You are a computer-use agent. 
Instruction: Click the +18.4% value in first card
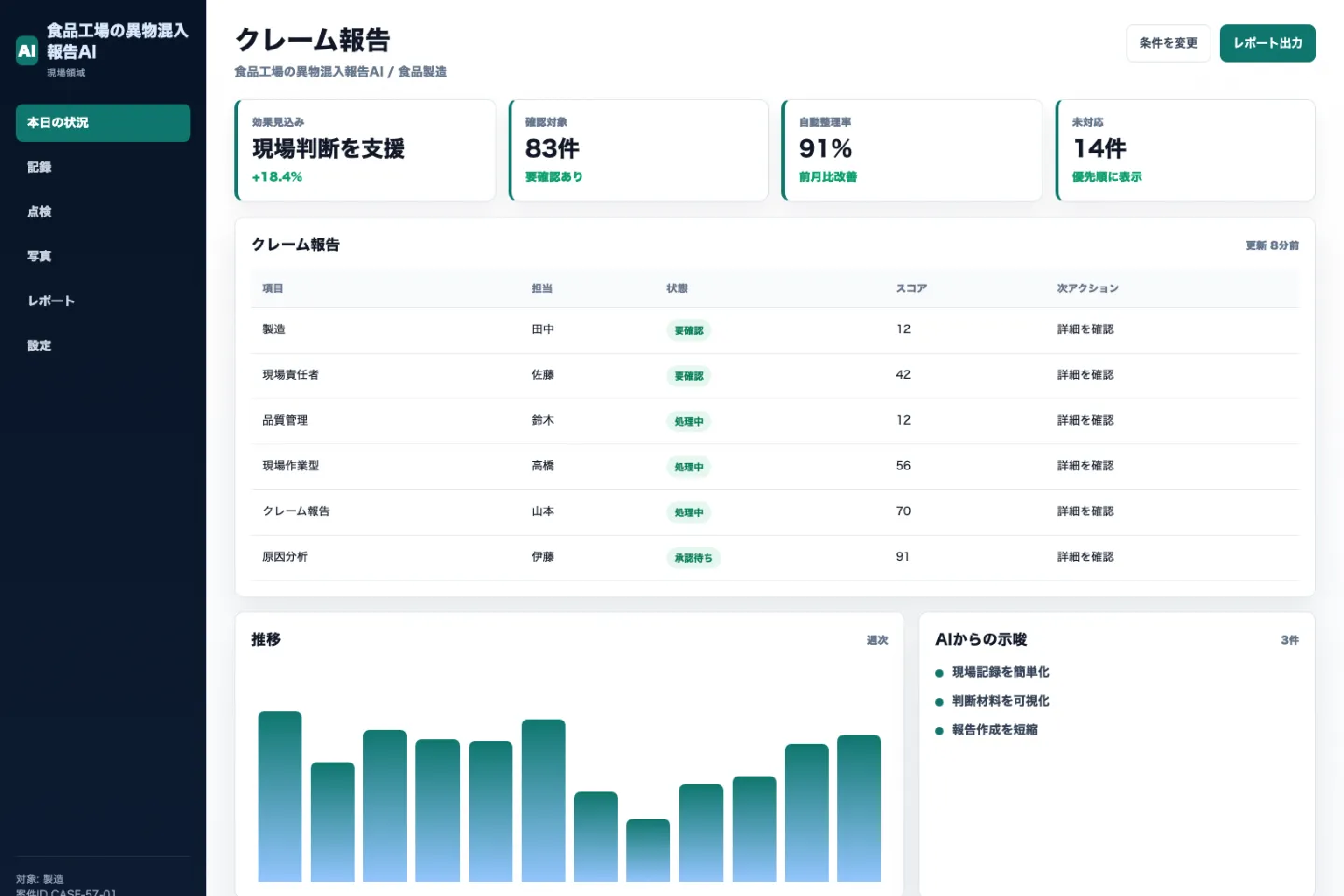tap(277, 176)
